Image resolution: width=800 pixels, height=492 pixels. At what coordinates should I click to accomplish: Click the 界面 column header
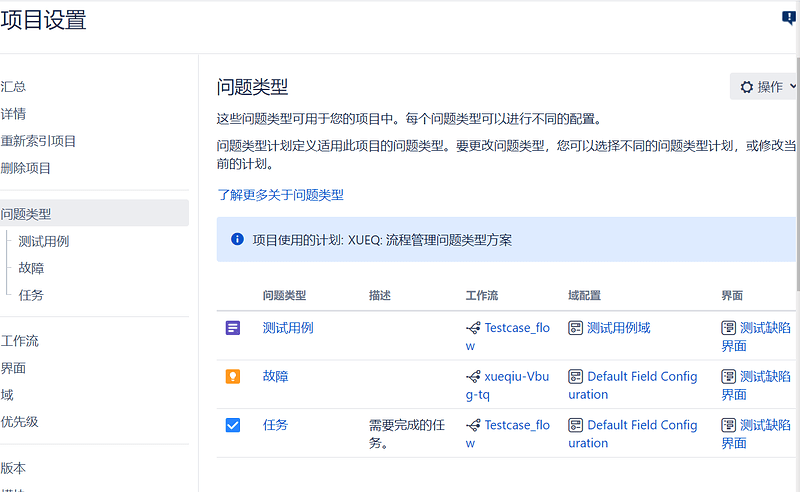tap(732, 295)
